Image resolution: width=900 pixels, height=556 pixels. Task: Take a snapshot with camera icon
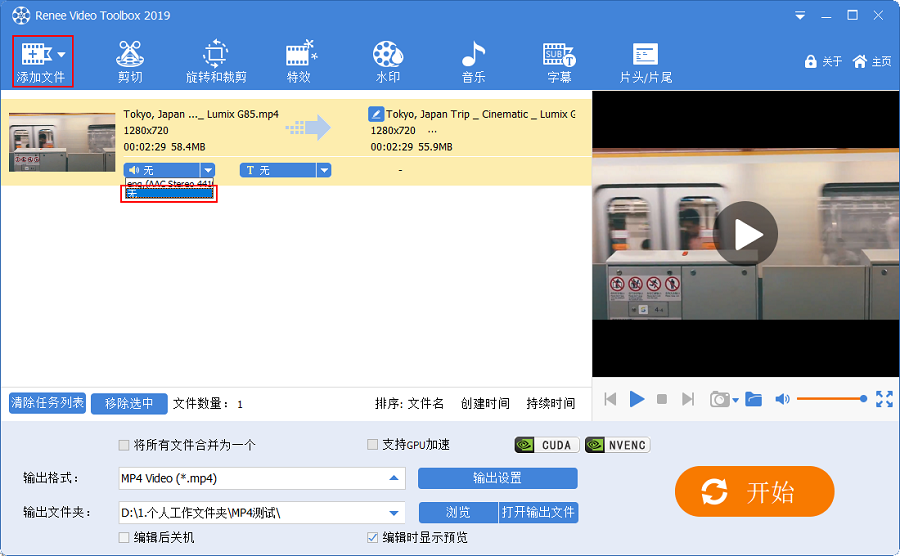point(719,399)
